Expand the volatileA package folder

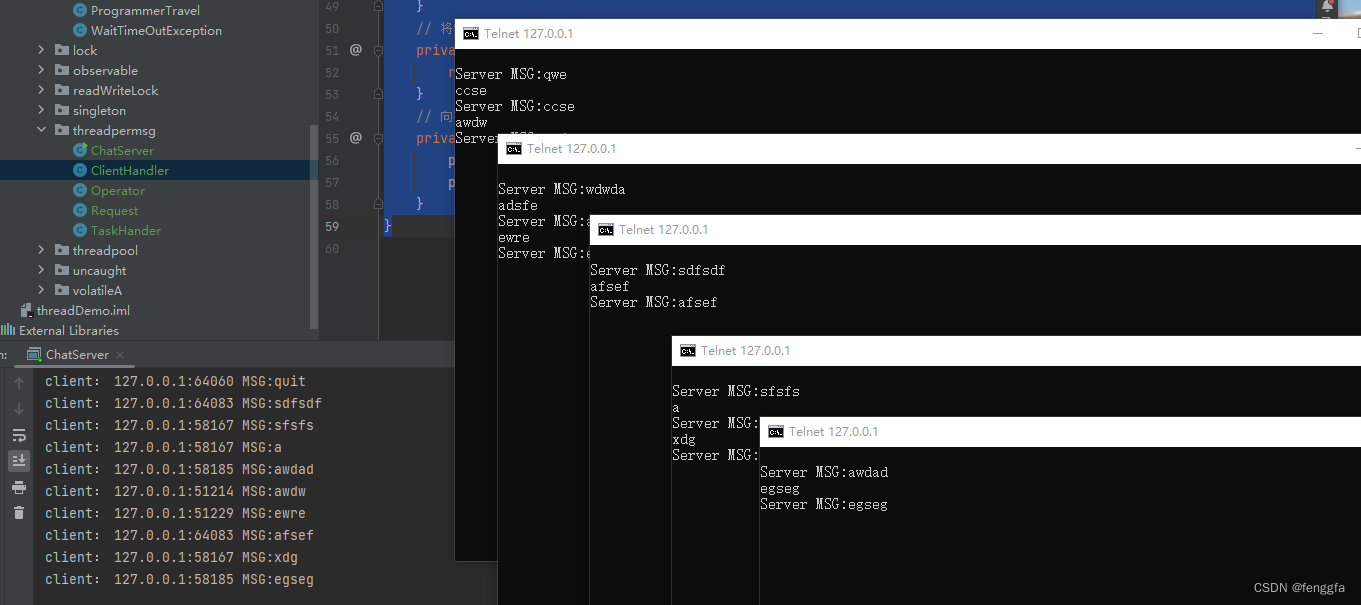(x=41, y=290)
